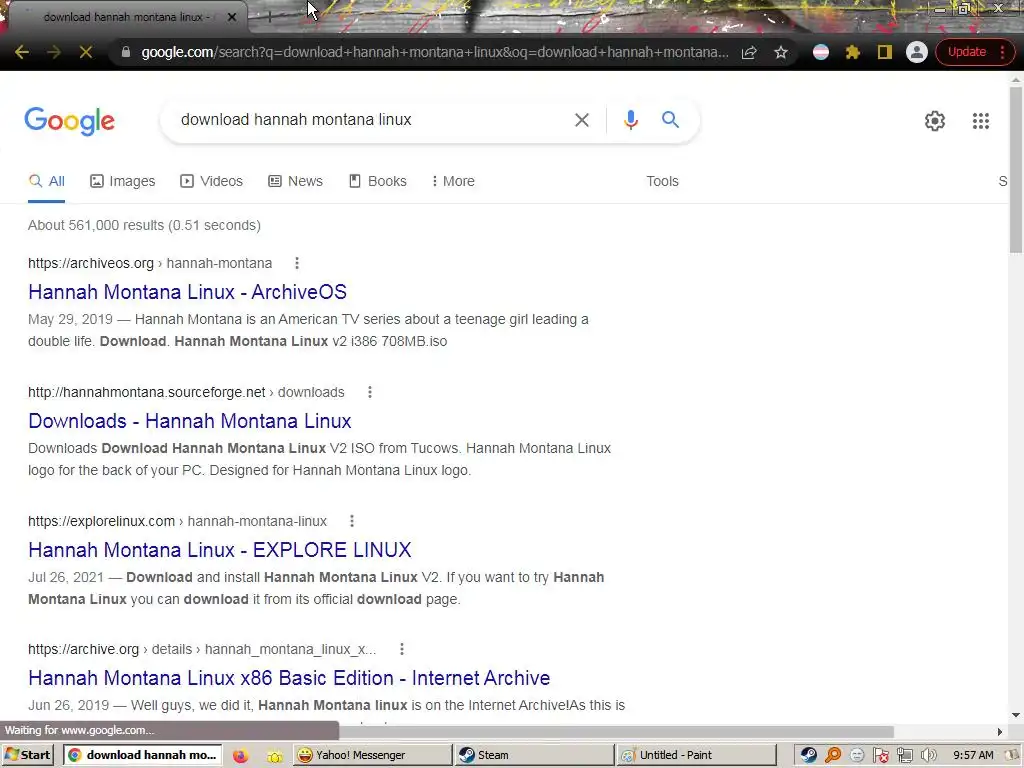Click the network connection tray icon
The image size is (1024, 768).
click(905, 756)
